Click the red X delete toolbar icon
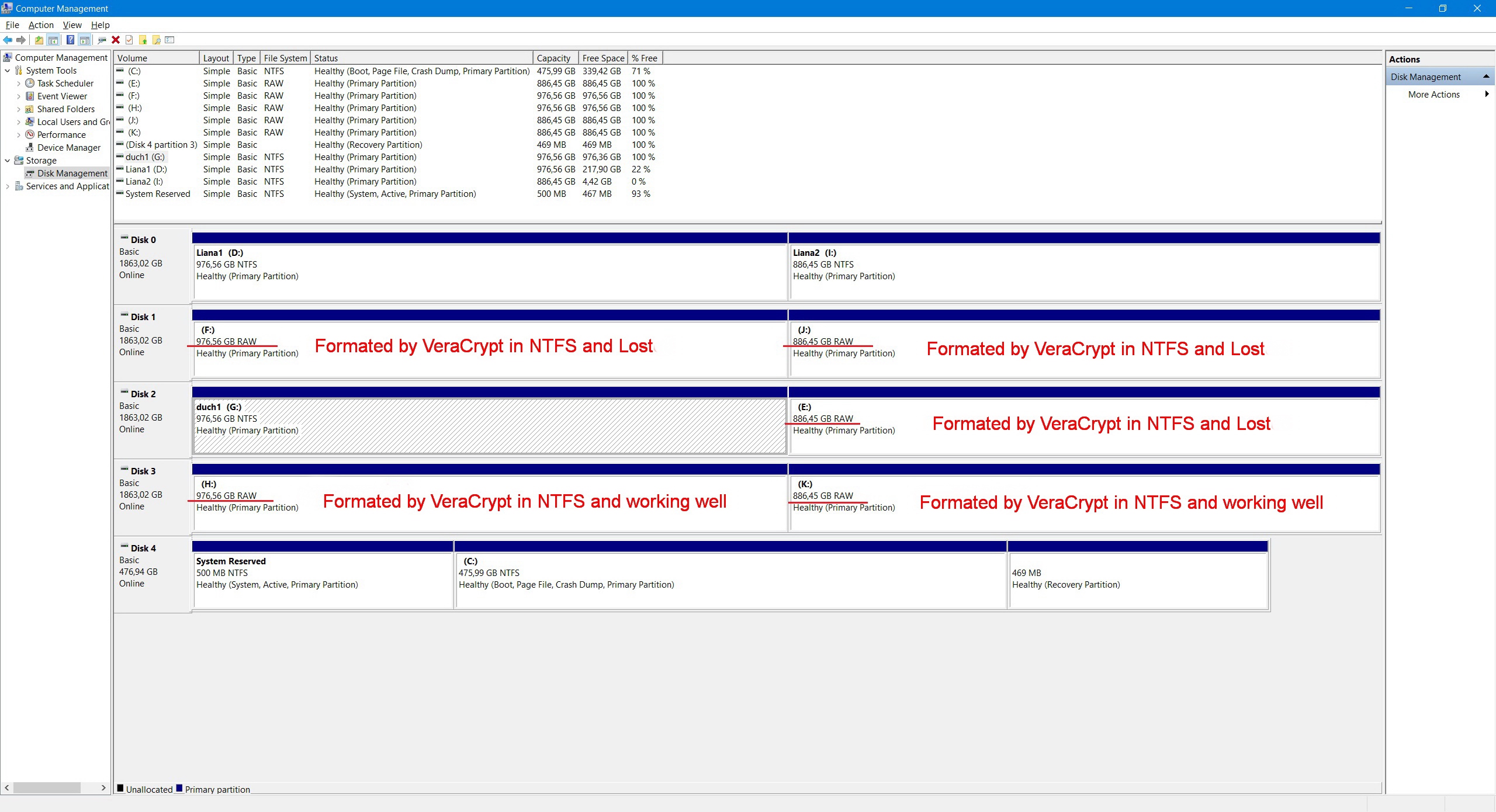The width and height of the screenshot is (1496, 812). coord(116,40)
